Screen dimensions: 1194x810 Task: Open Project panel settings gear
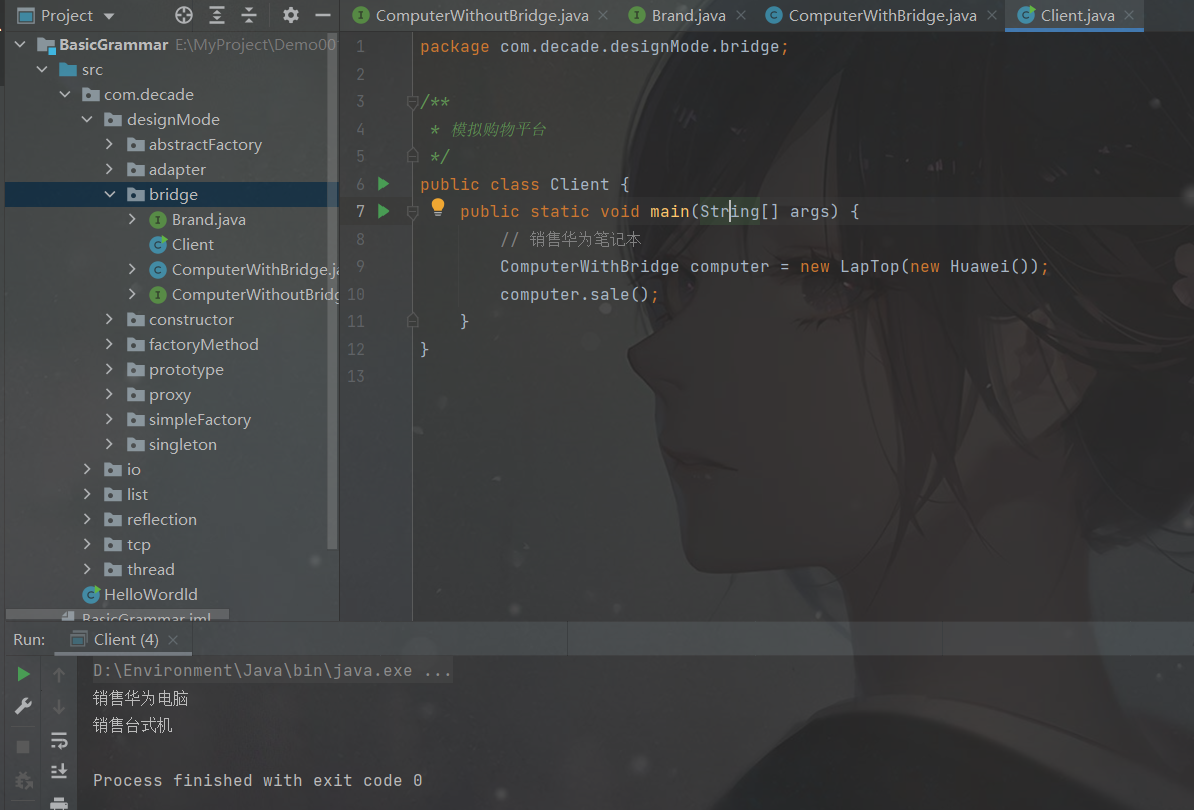pyautogui.click(x=291, y=15)
